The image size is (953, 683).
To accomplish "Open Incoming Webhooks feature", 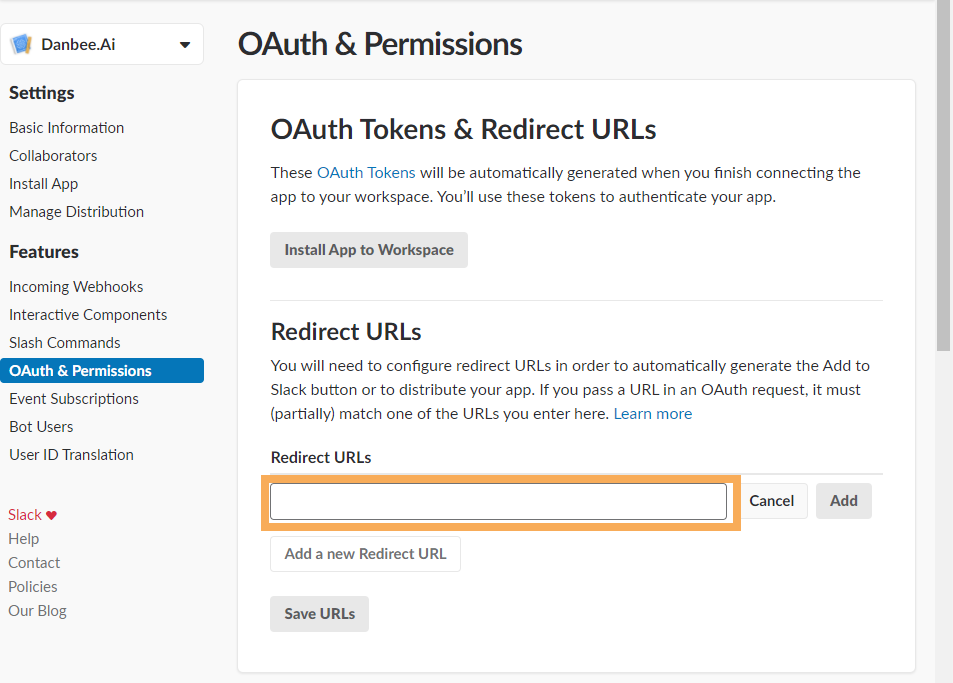I will [x=76, y=287].
